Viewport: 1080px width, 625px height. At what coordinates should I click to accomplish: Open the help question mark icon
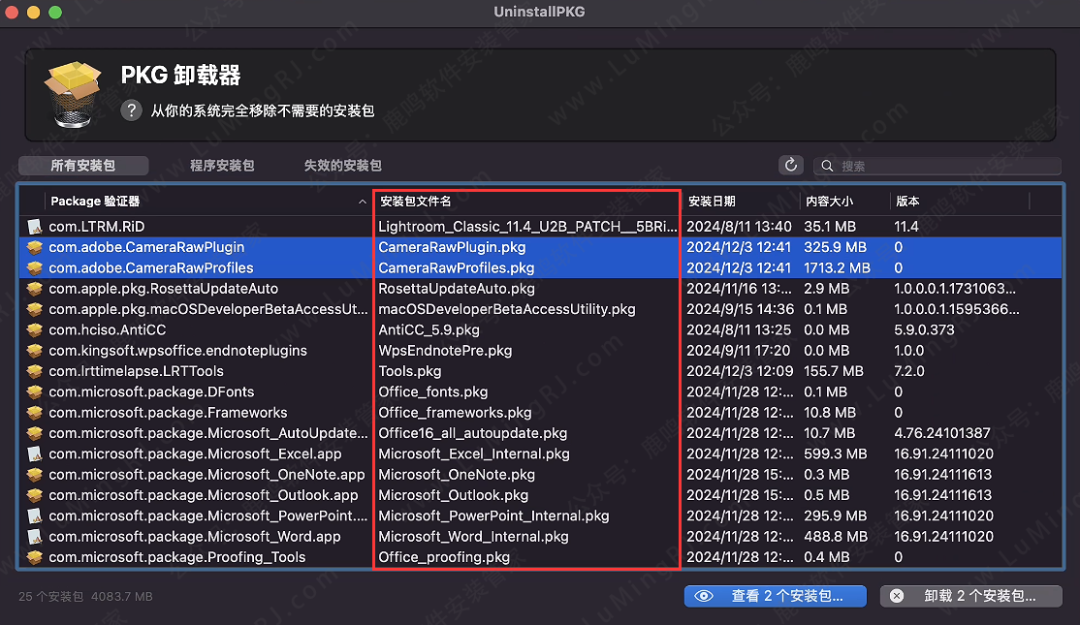[x=131, y=111]
